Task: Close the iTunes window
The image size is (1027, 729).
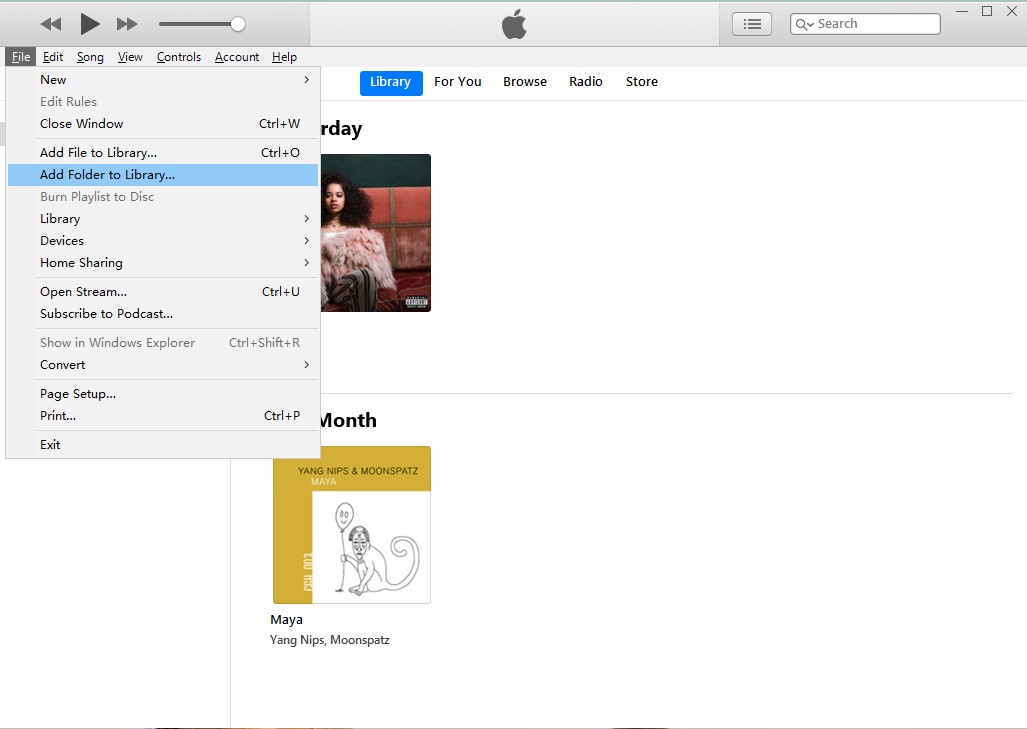Action: [x=1012, y=11]
